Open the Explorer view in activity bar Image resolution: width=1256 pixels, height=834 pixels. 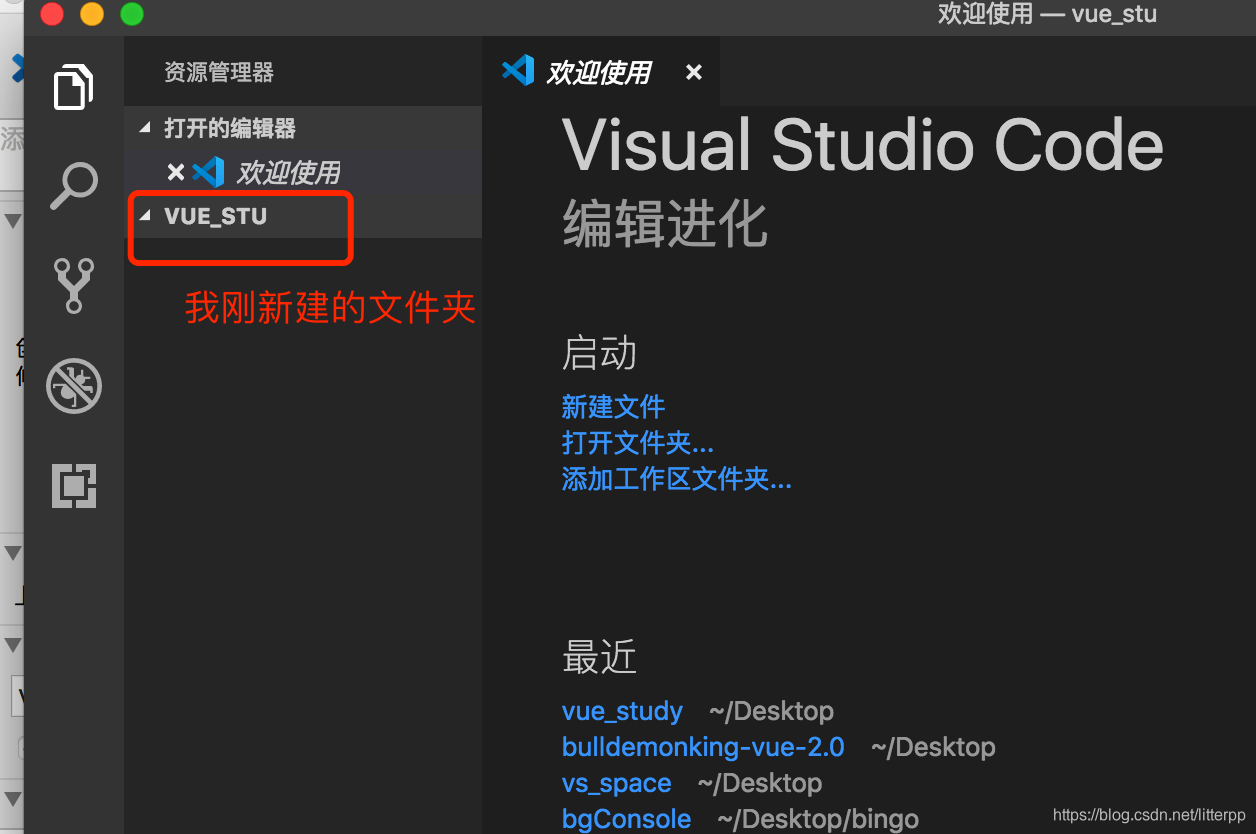click(x=74, y=87)
